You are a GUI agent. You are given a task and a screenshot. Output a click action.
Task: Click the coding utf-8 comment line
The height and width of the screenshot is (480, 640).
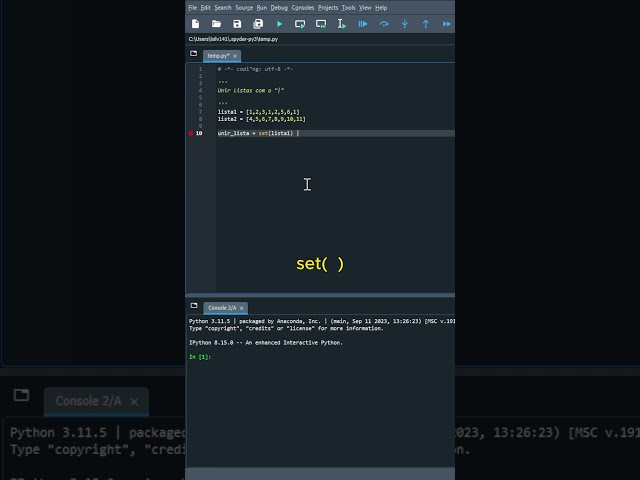coord(255,69)
